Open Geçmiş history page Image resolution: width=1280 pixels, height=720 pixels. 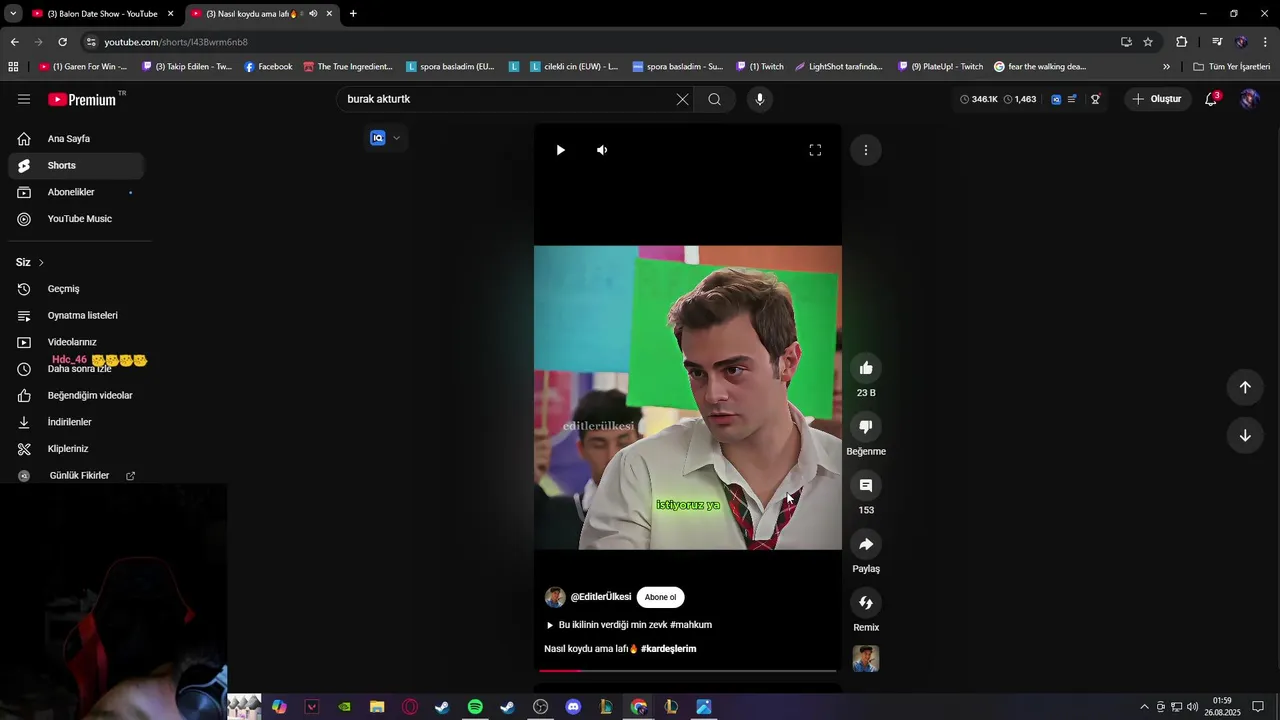pyautogui.click(x=76, y=289)
